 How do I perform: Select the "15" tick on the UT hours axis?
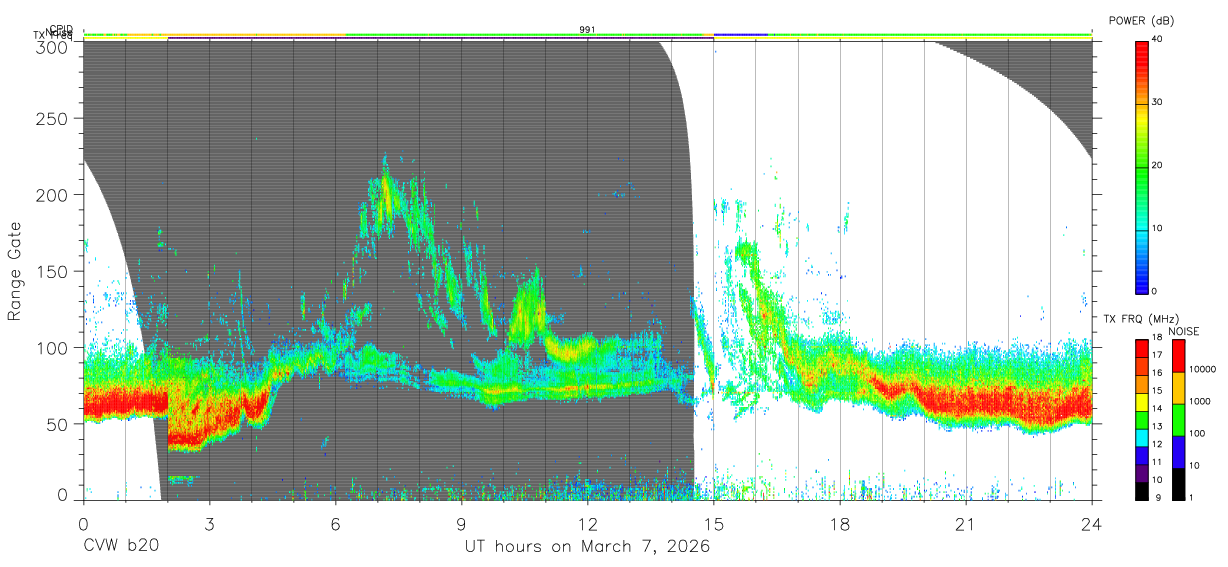(x=713, y=524)
